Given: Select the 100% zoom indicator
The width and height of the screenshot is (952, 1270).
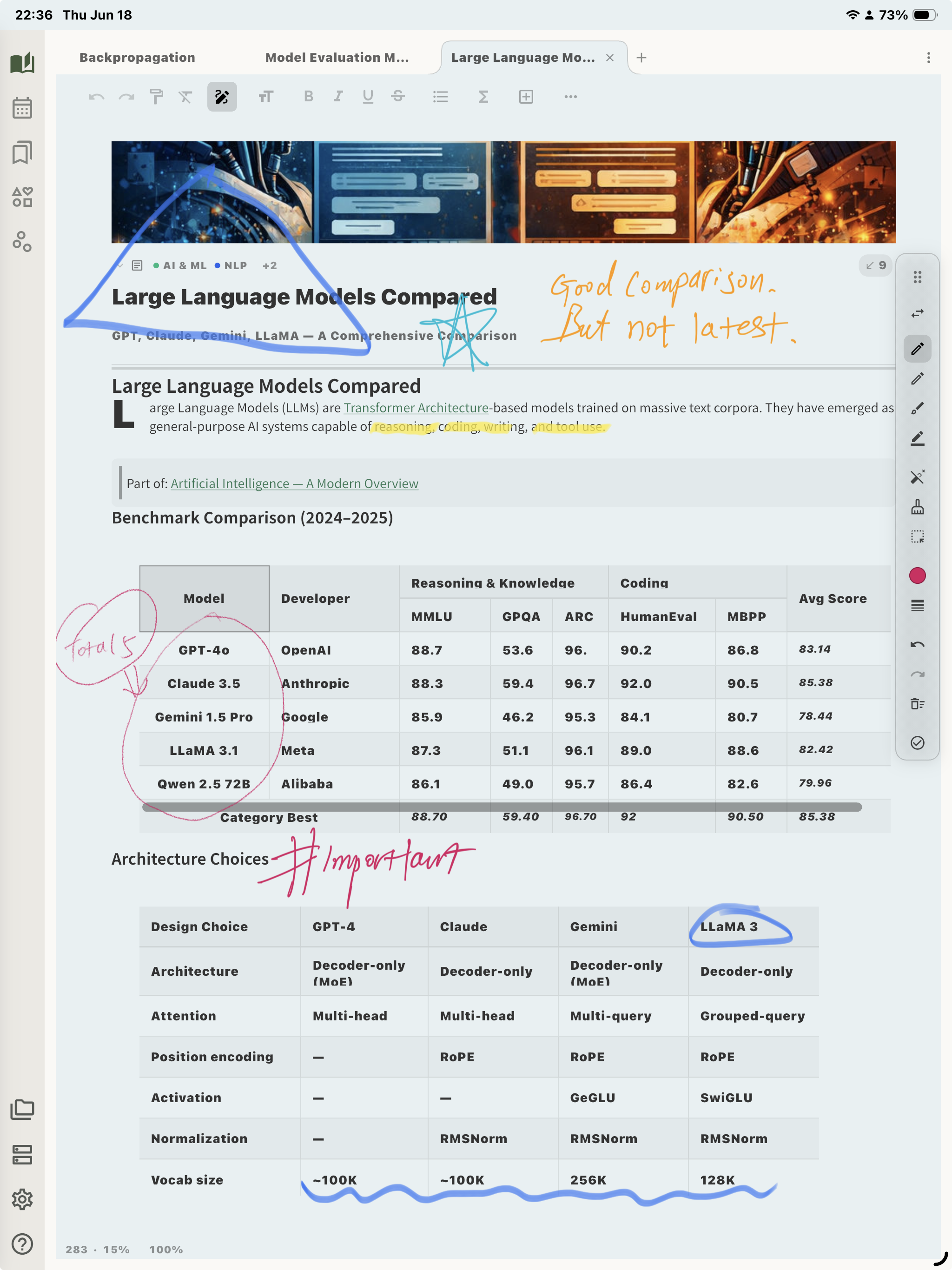Looking at the screenshot, I should pos(166,1250).
